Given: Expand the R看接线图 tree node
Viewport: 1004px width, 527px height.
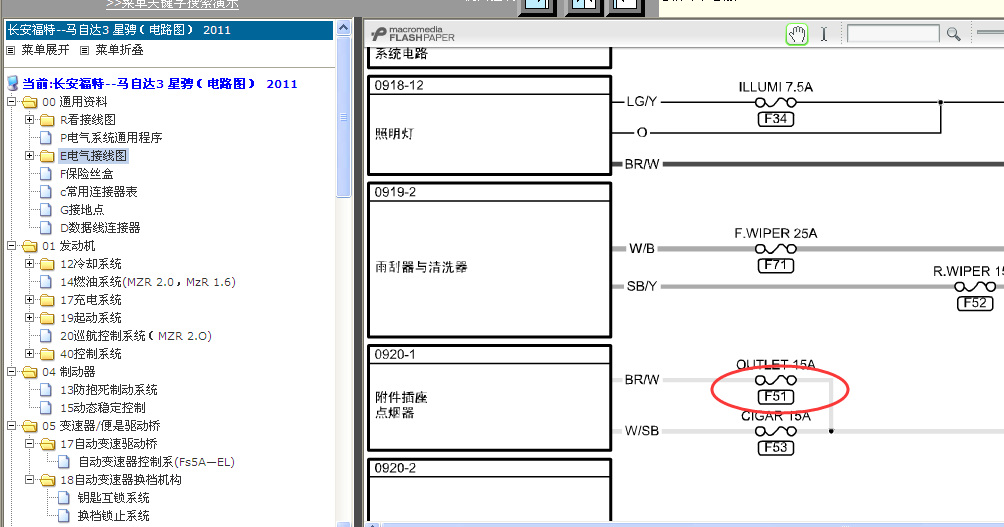Looking at the screenshot, I should click(29, 119).
